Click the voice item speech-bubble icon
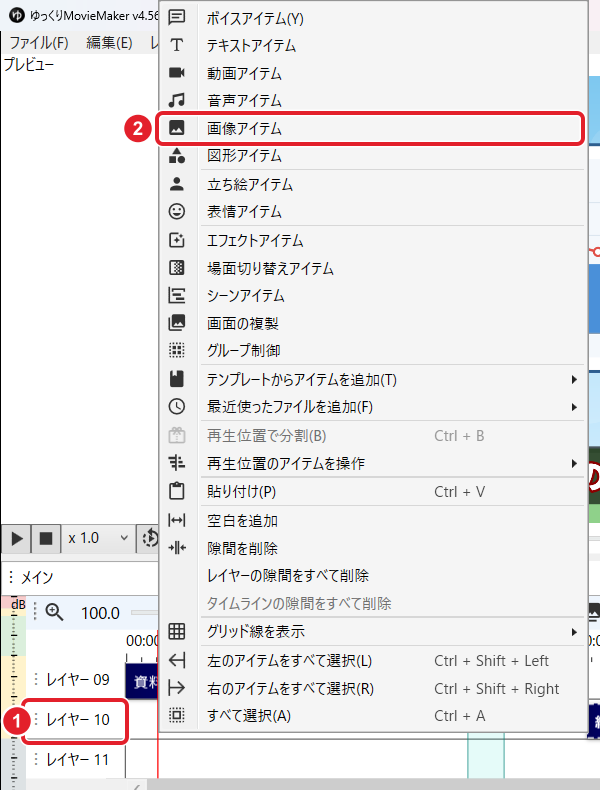This screenshot has height=790, width=600. 176,18
